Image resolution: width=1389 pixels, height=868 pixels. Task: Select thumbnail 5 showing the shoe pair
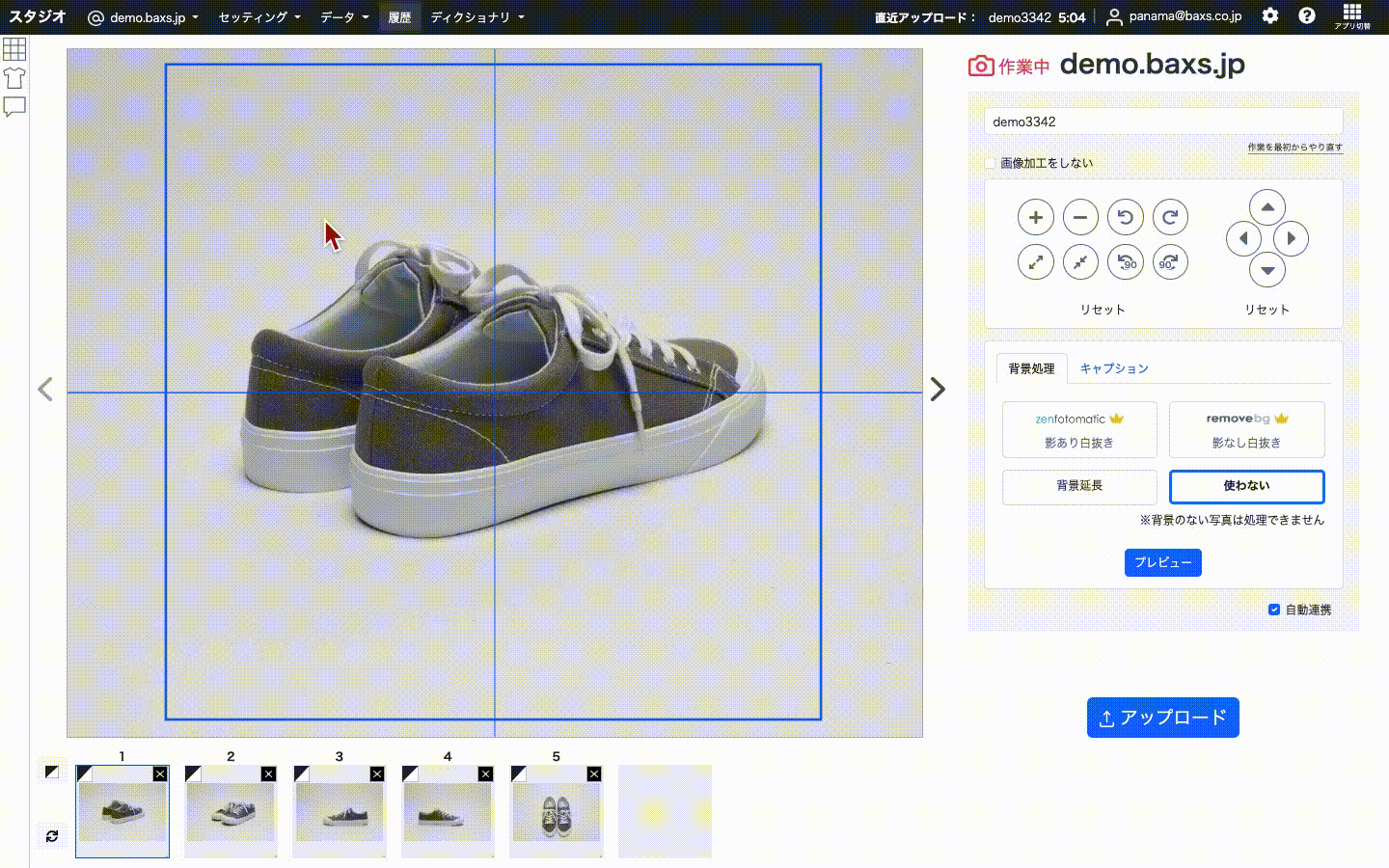556,812
